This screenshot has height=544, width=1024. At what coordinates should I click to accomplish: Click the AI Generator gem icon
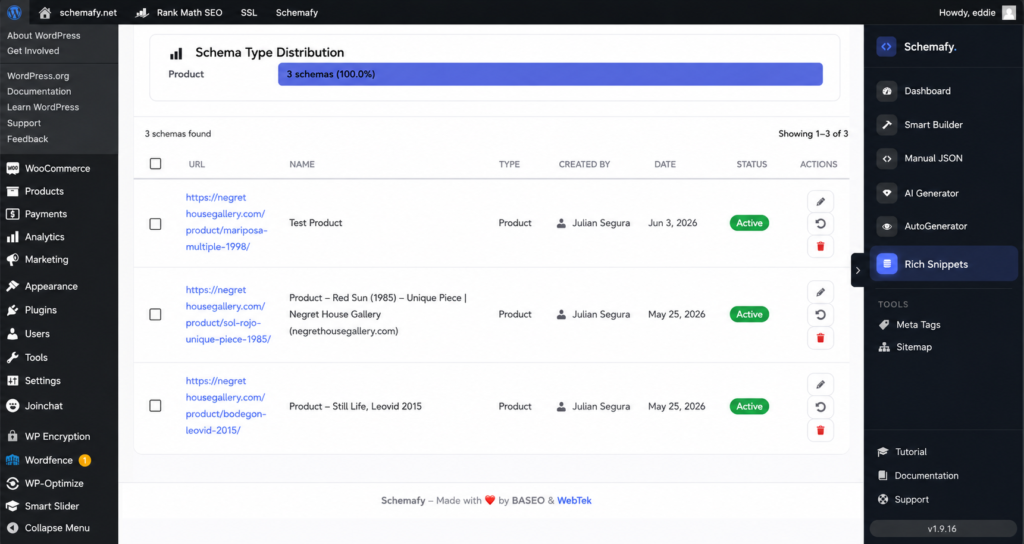point(887,193)
